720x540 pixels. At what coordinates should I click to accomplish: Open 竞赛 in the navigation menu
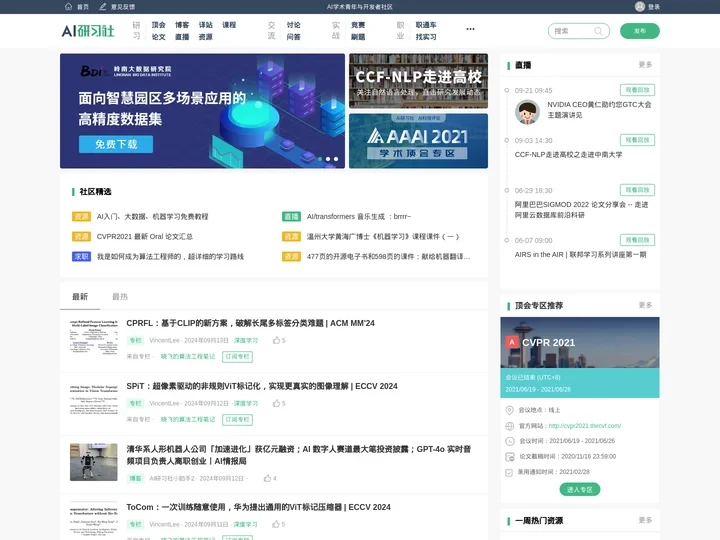(x=358, y=25)
